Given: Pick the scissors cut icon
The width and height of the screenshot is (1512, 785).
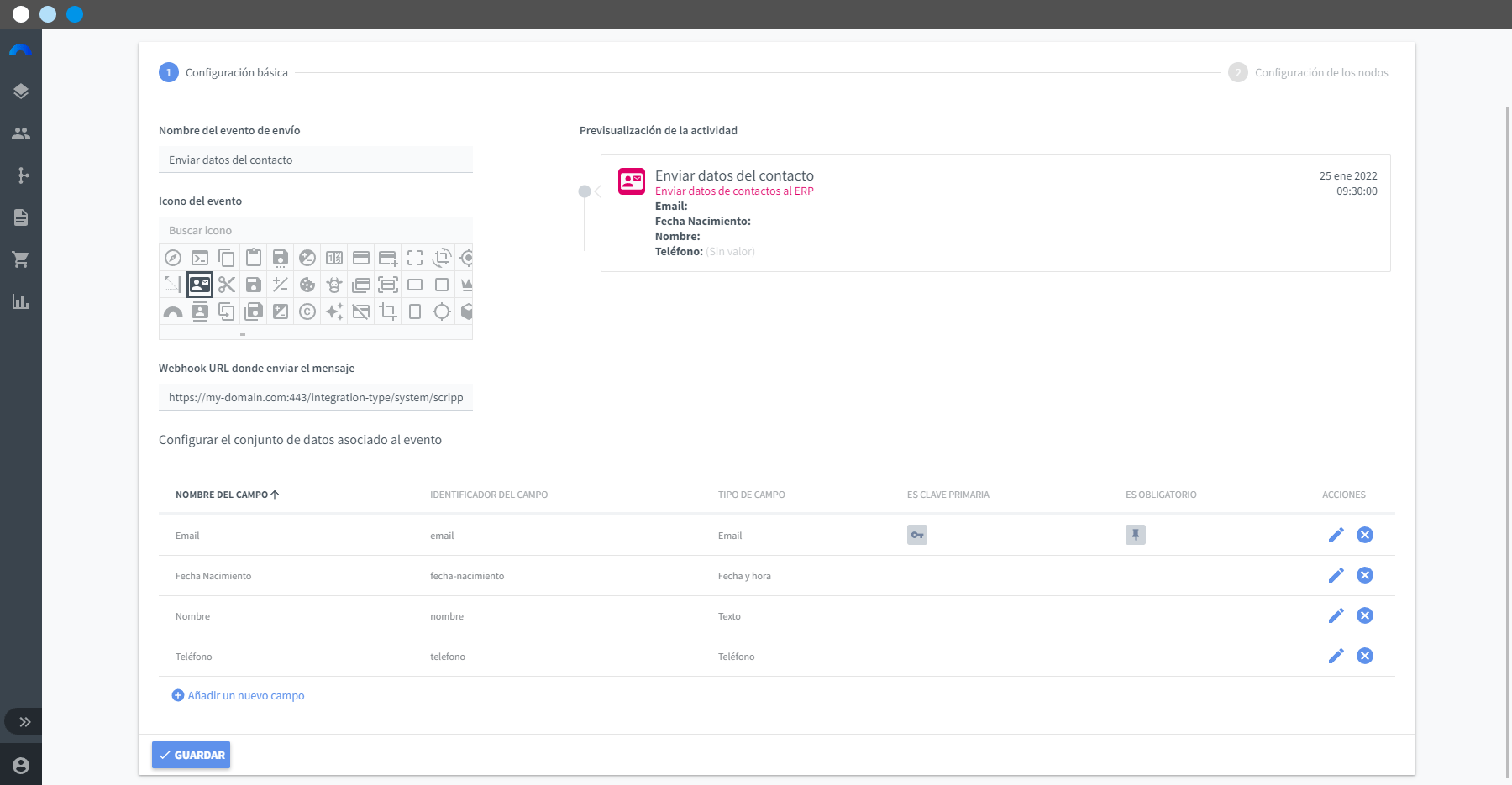Looking at the screenshot, I should pyautogui.click(x=227, y=285).
